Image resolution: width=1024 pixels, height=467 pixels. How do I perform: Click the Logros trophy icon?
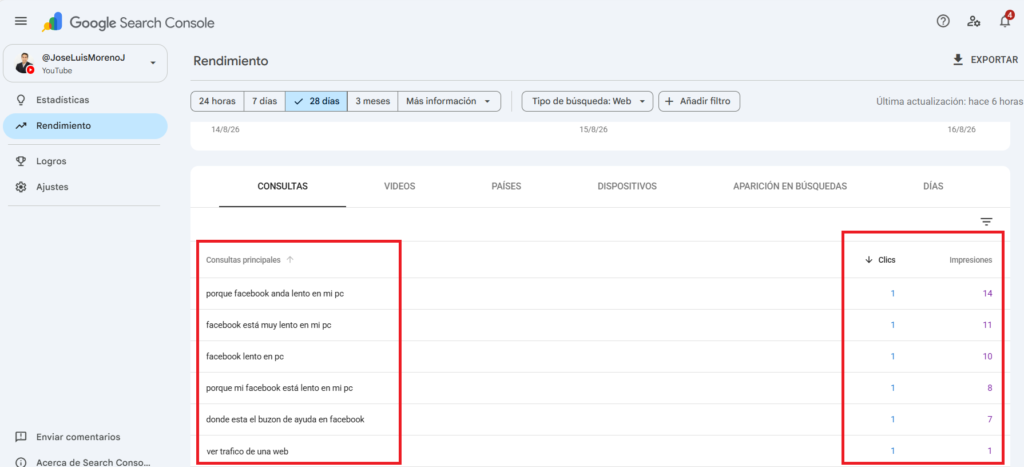tap(21, 161)
